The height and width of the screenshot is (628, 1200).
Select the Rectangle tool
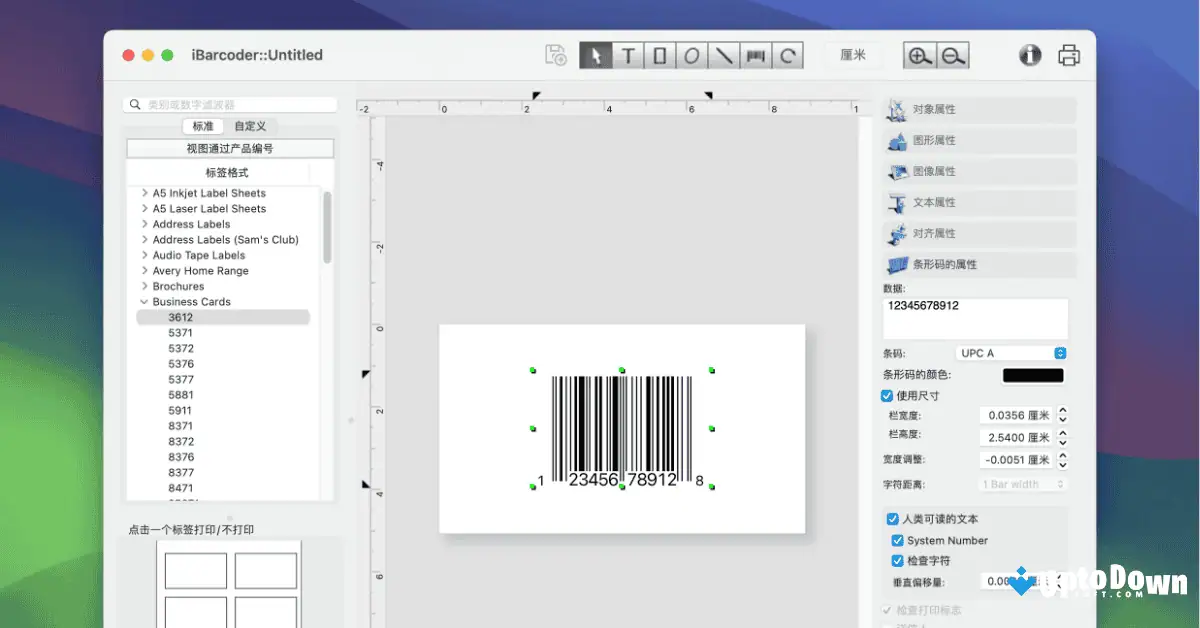point(660,55)
